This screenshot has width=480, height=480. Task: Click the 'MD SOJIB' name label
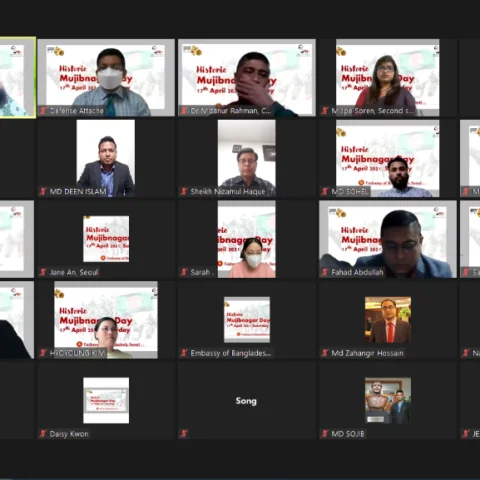click(x=348, y=433)
